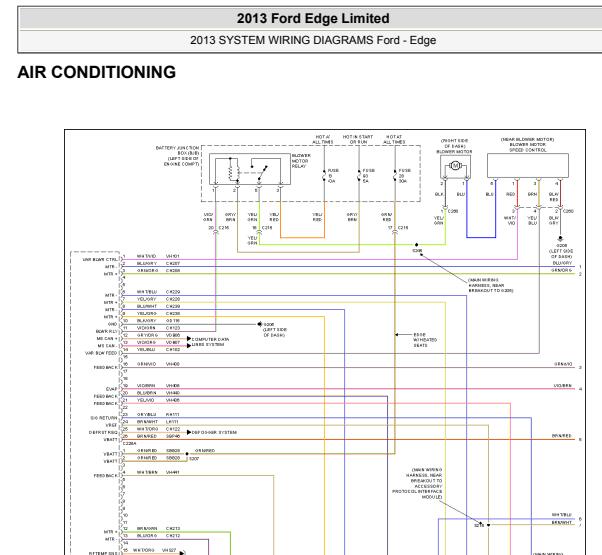Viewport: 602px width, 555px height.
Task: Click the 'SIG RETURN' pin label
Action: click(x=104, y=418)
